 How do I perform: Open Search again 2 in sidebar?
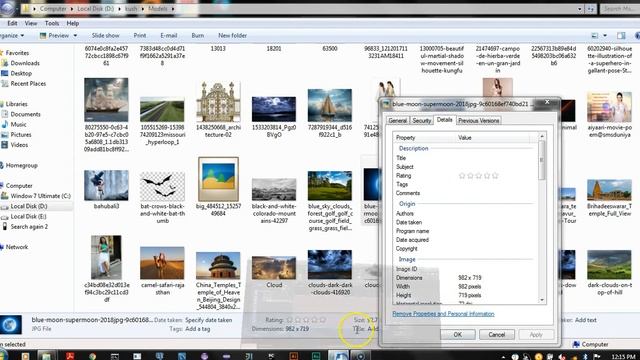(x=29, y=227)
